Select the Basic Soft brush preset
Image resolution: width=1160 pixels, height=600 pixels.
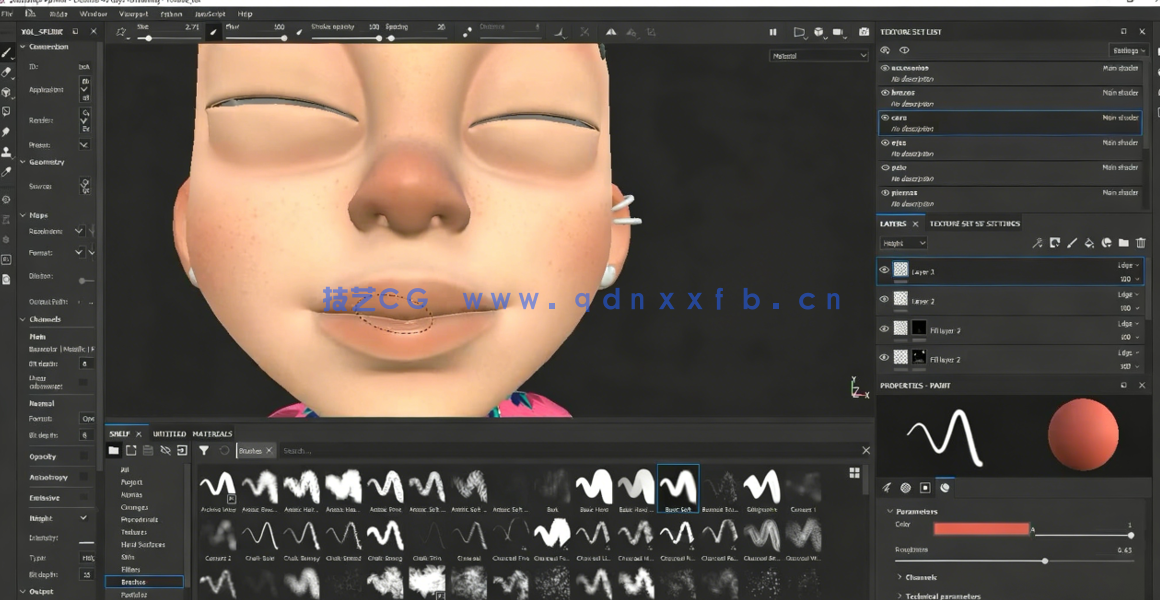(678, 488)
